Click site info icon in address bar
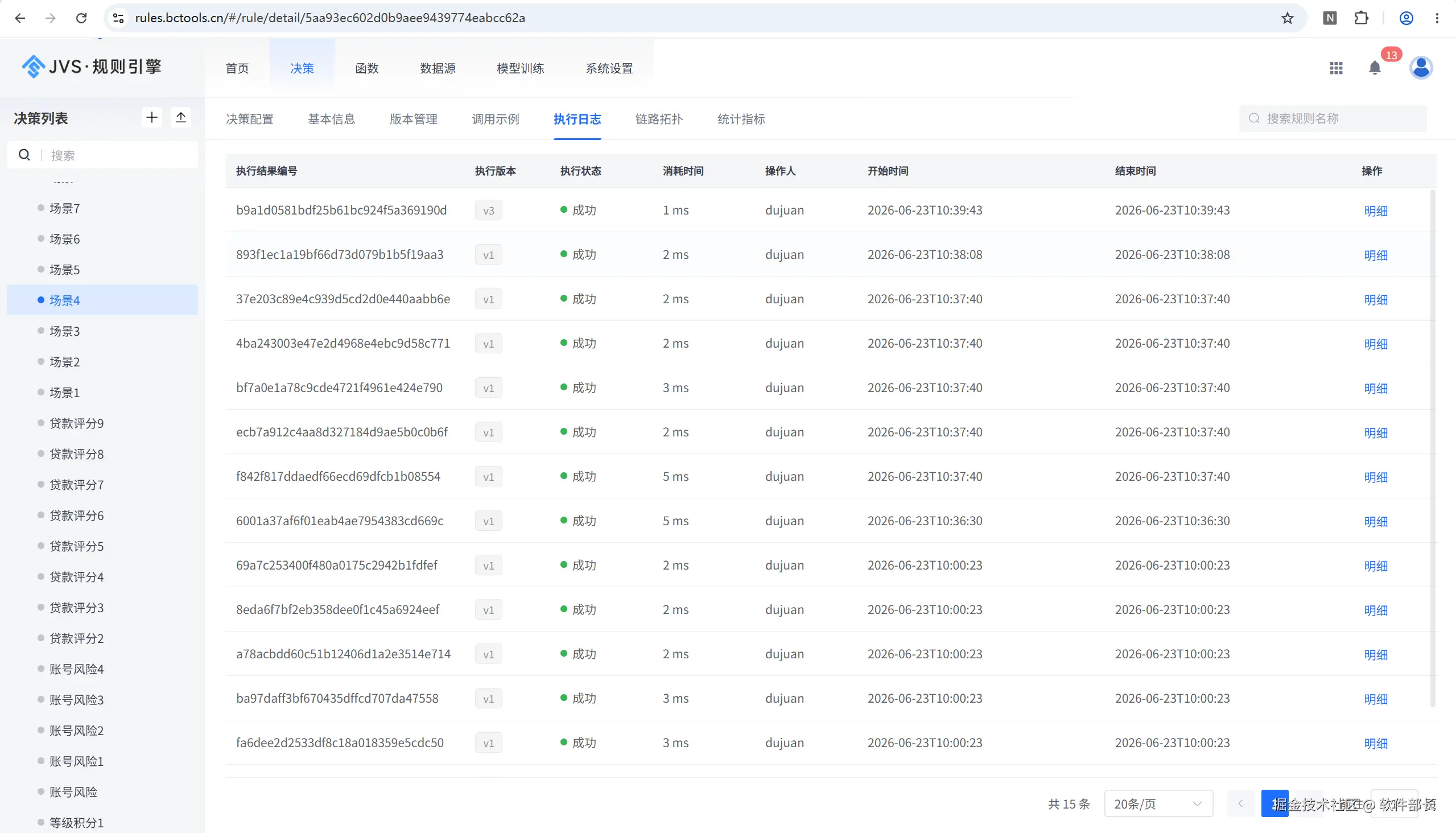This screenshot has width=1456, height=833. click(118, 18)
